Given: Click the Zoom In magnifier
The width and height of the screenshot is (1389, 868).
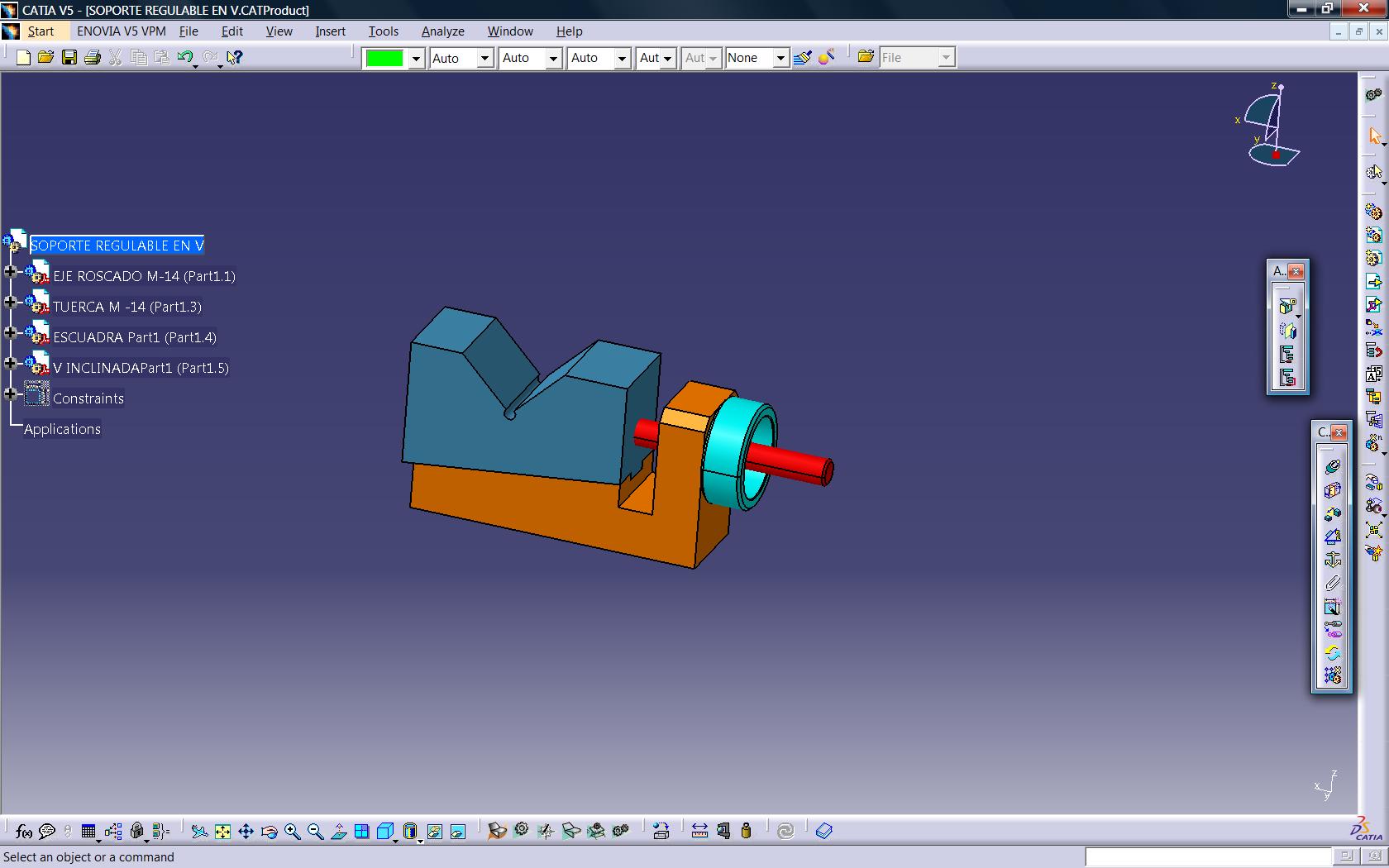Looking at the screenshot, I should 292,831.
